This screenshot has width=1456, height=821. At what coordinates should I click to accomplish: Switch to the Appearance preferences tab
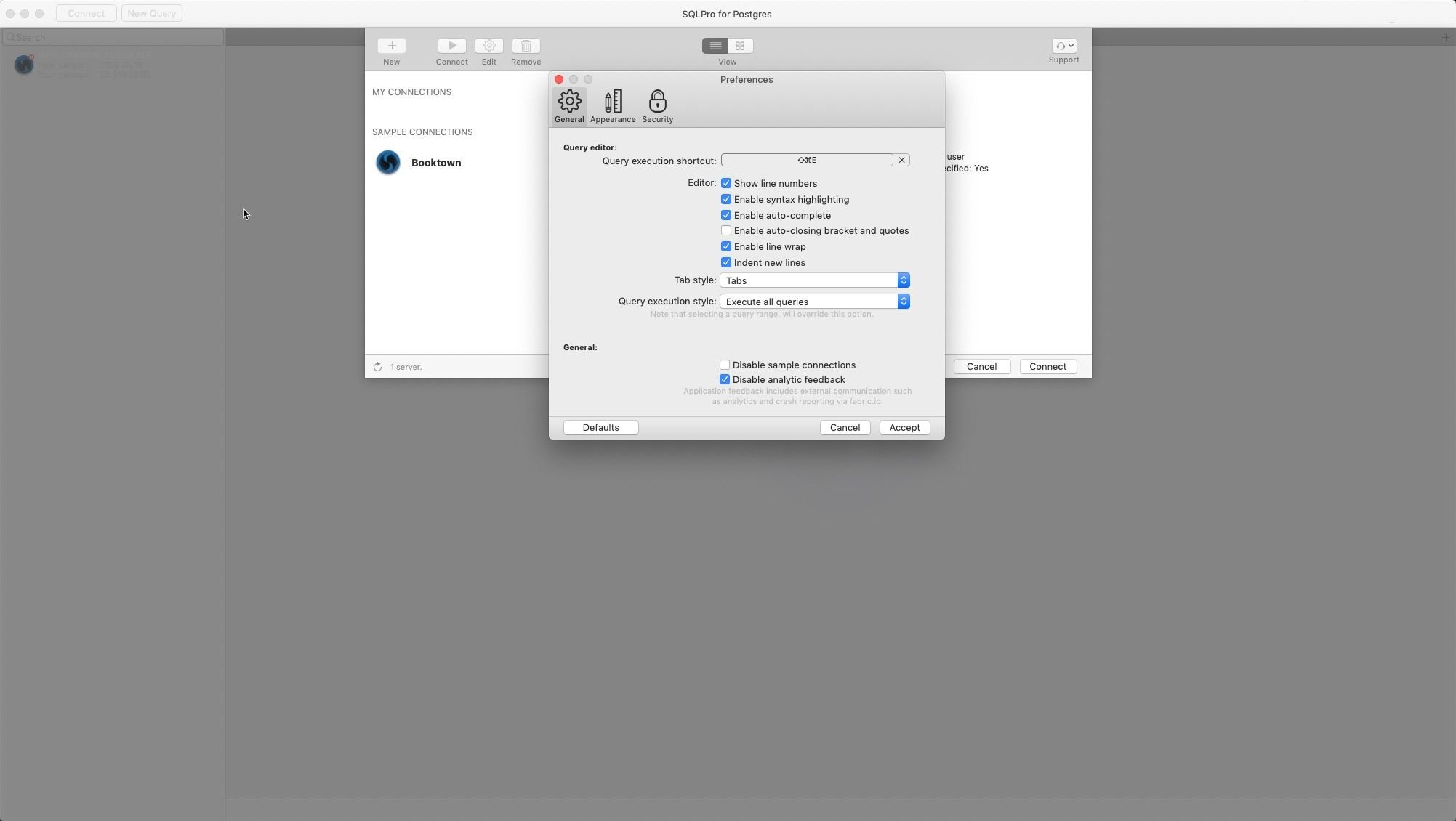[613, 106]
